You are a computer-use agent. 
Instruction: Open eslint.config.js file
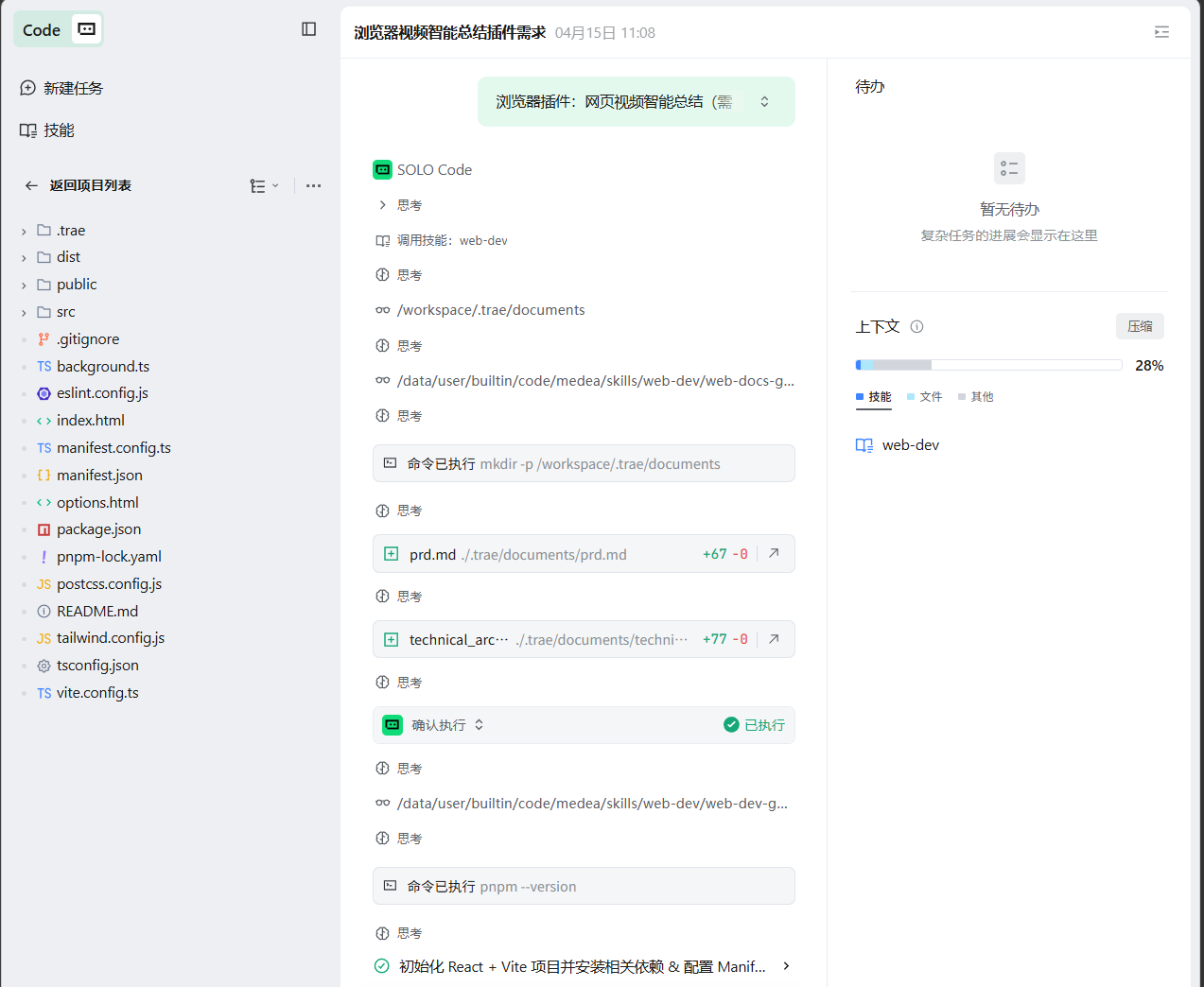pos(93,393)
